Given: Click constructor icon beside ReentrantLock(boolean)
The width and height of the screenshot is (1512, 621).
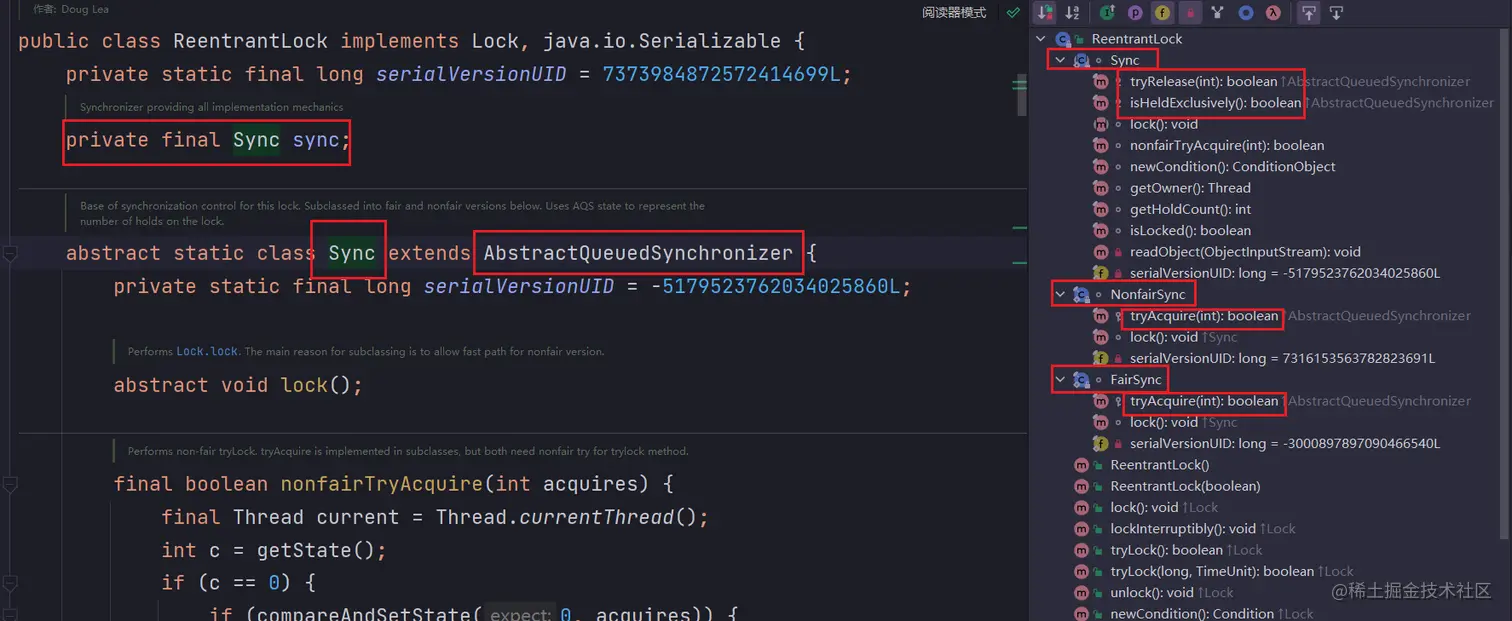Looking at the screenshot, I should (1081, 486).
